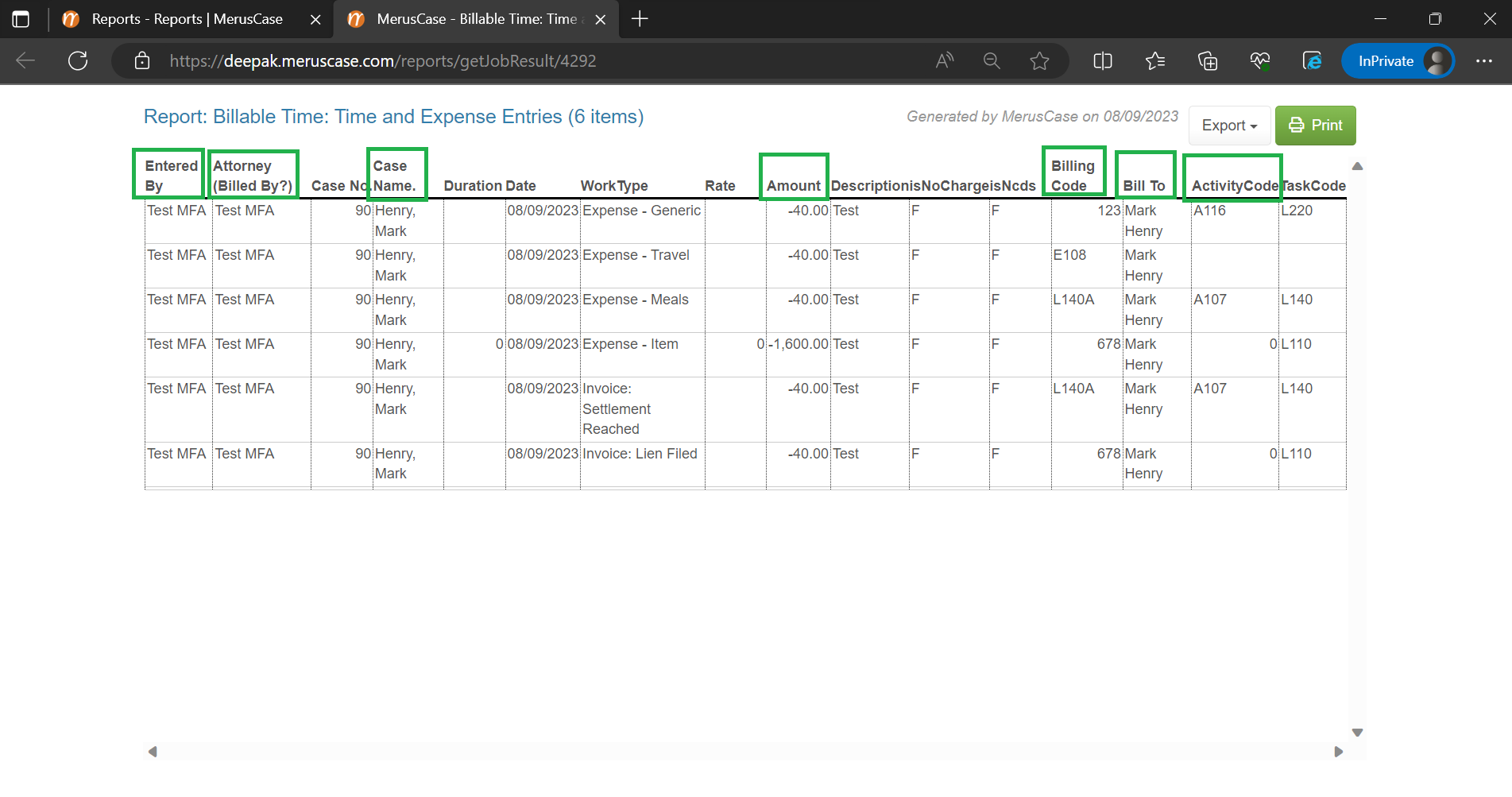1512x797 pixels.
Task: Click the Bill To column header
Action: [1144, 186]
